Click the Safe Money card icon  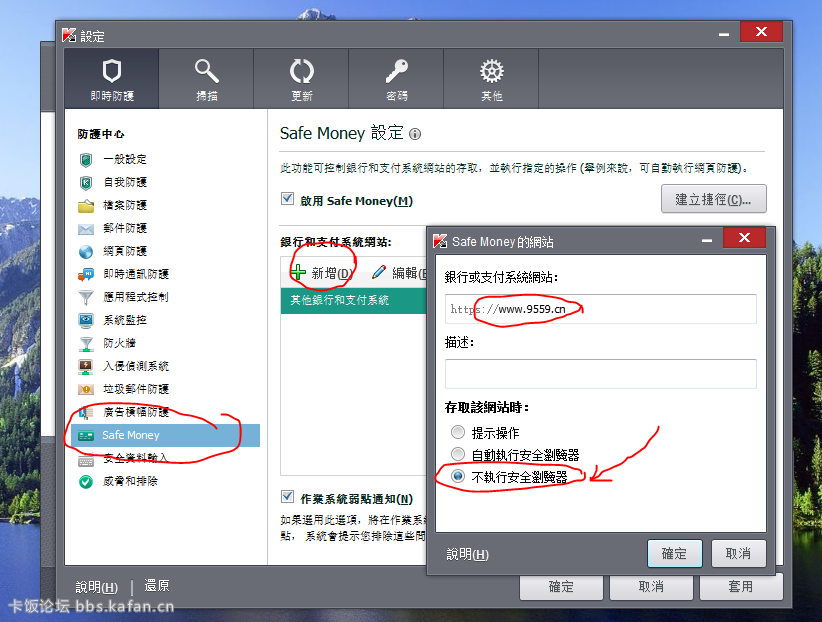[x=86, y=435]
